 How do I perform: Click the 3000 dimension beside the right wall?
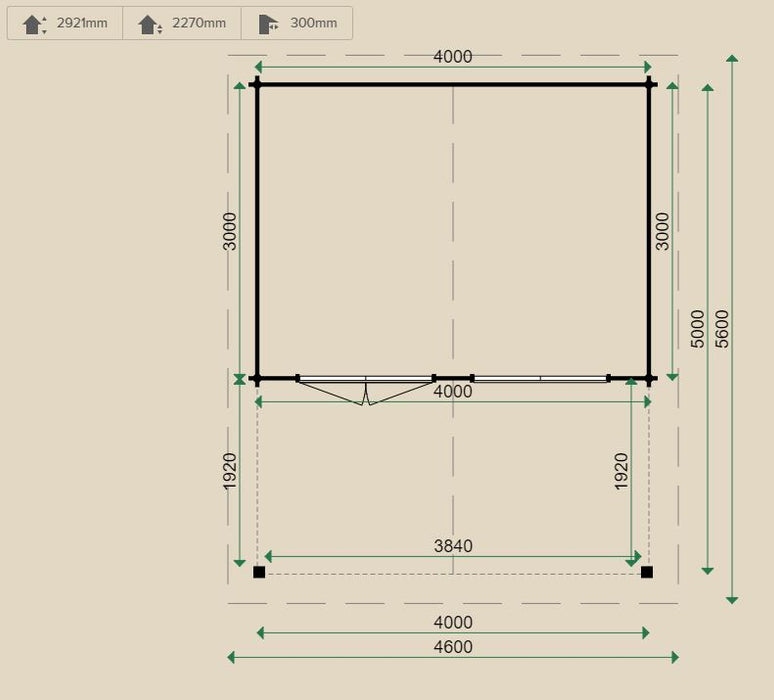(x=662, y=230)
